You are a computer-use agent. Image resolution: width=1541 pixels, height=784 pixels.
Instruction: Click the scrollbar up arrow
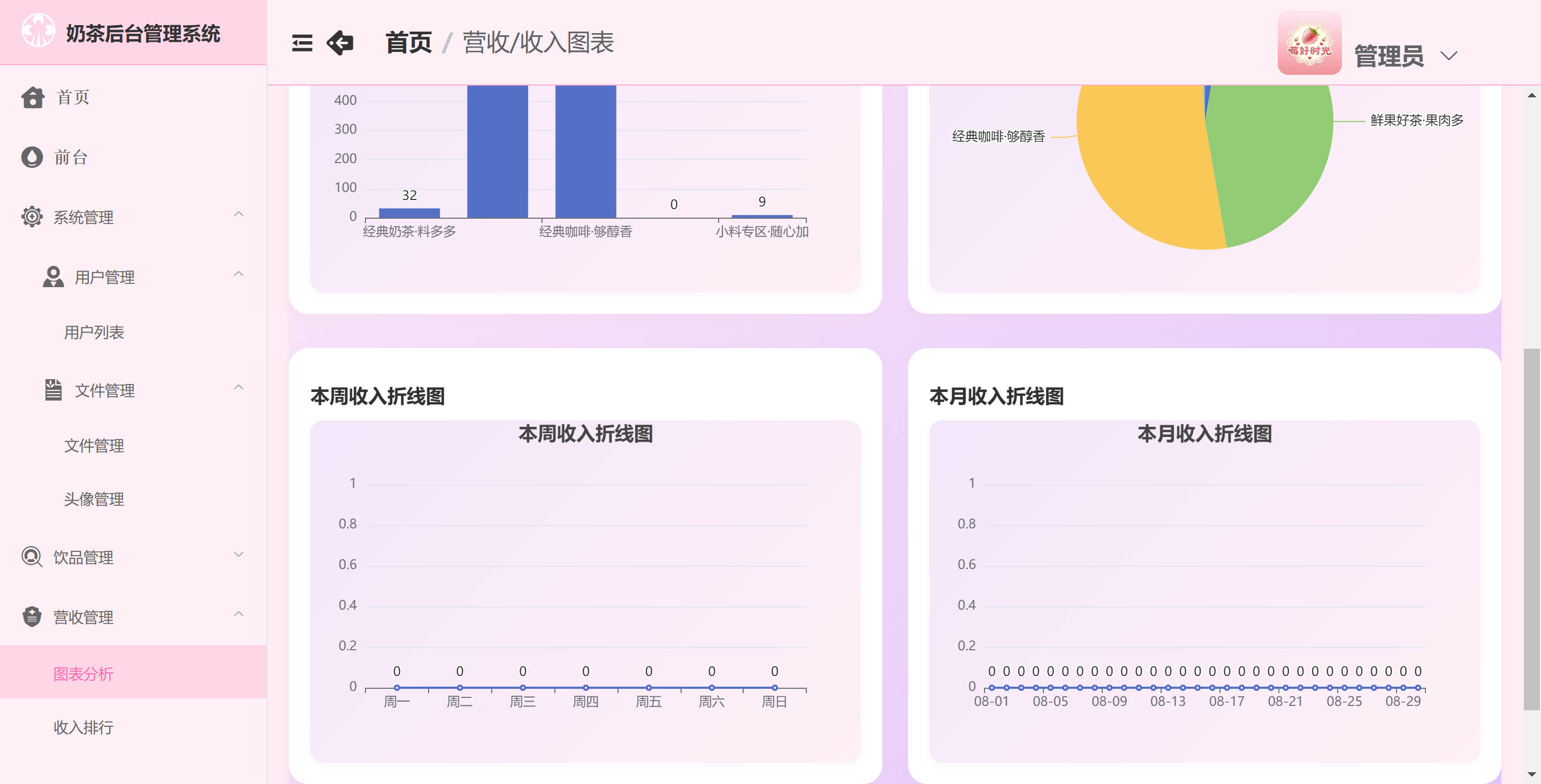1531,95
